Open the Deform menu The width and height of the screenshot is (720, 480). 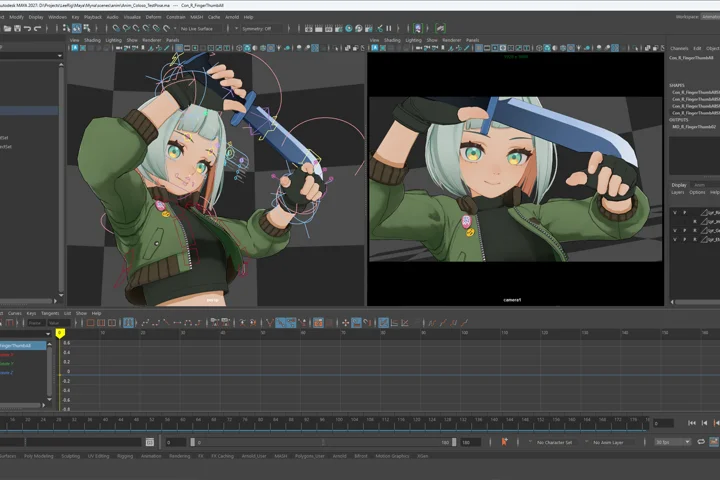click(x=153, y=17)
